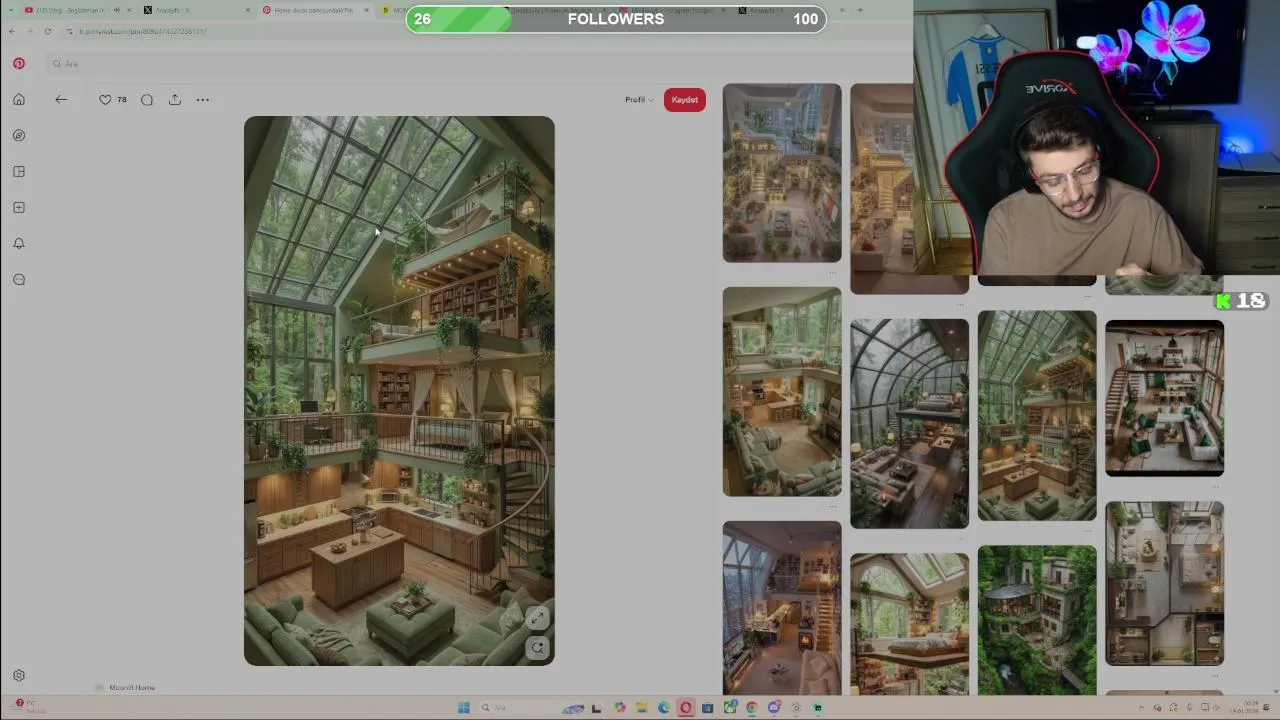Image resolution: width=1280 pixels, height=720 pixels.
Task: Open Moonlit Home creator link
Action: point(132,687)
